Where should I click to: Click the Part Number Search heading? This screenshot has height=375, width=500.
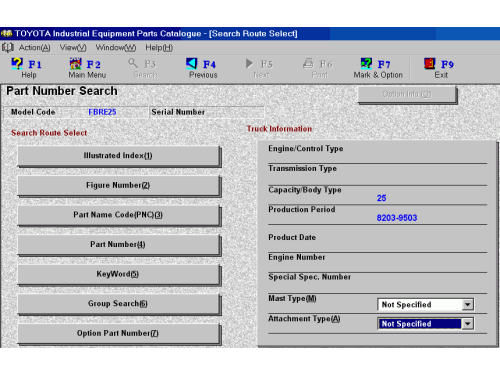pyautogui.click(x=62, y=91)
